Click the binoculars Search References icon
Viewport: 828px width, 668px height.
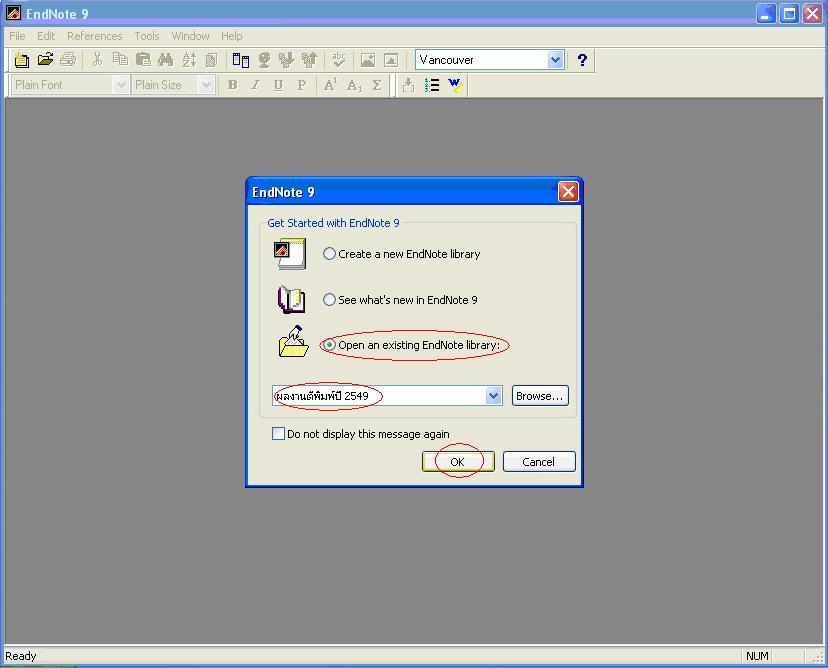pos(165,59)
